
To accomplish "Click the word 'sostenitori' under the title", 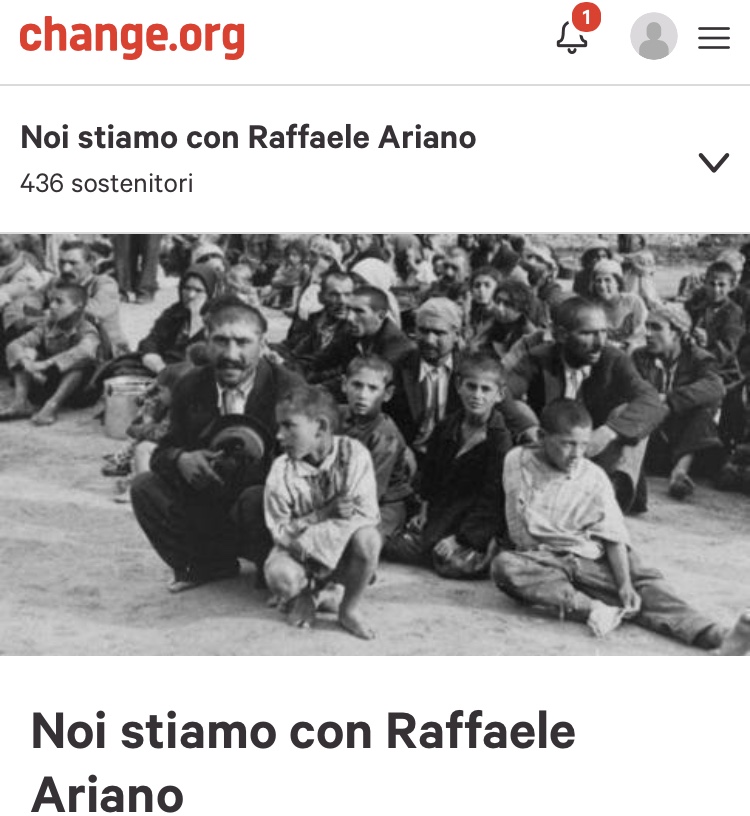I will click(132, 184).
